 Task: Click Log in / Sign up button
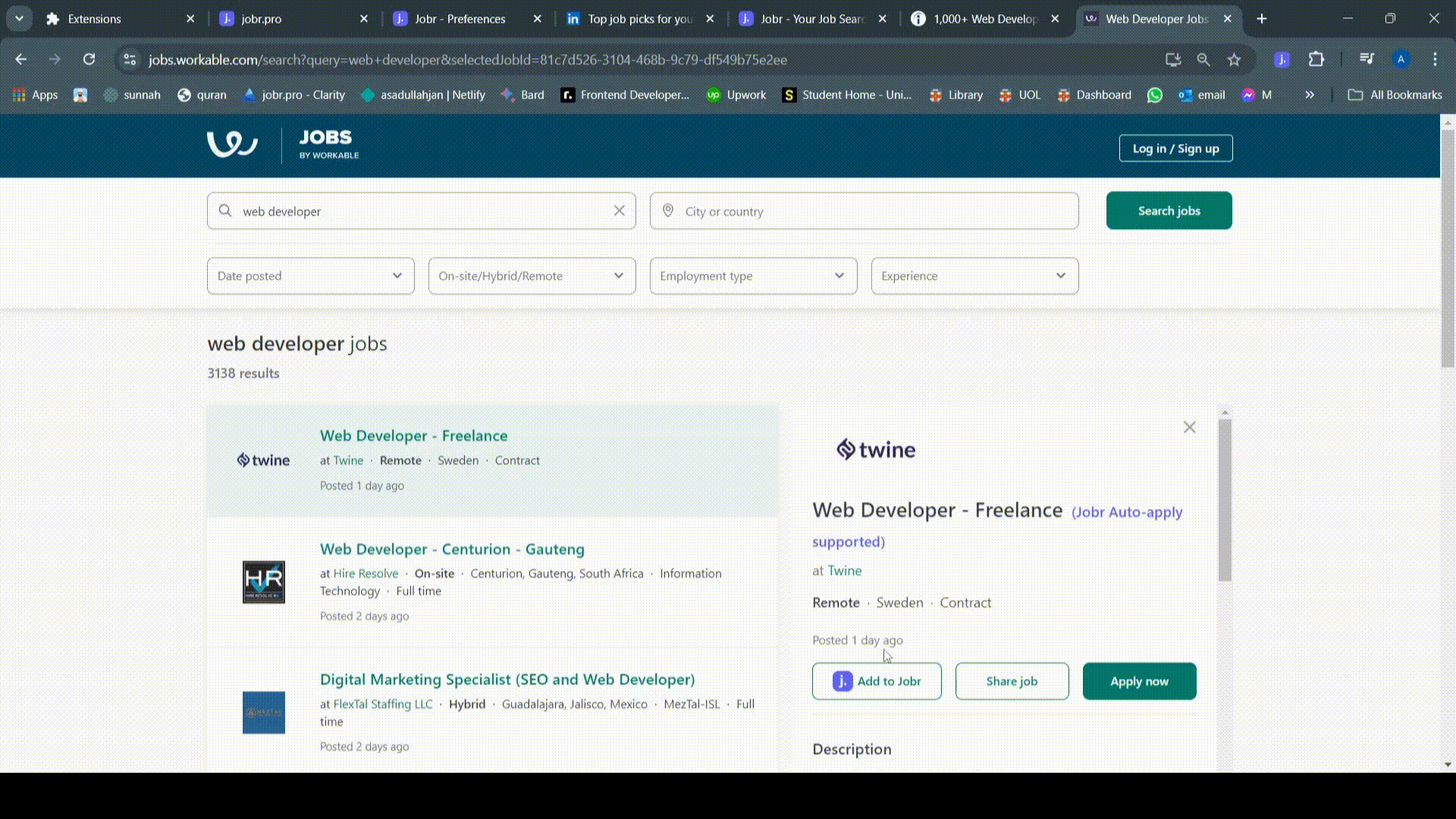coord(1176,149)
